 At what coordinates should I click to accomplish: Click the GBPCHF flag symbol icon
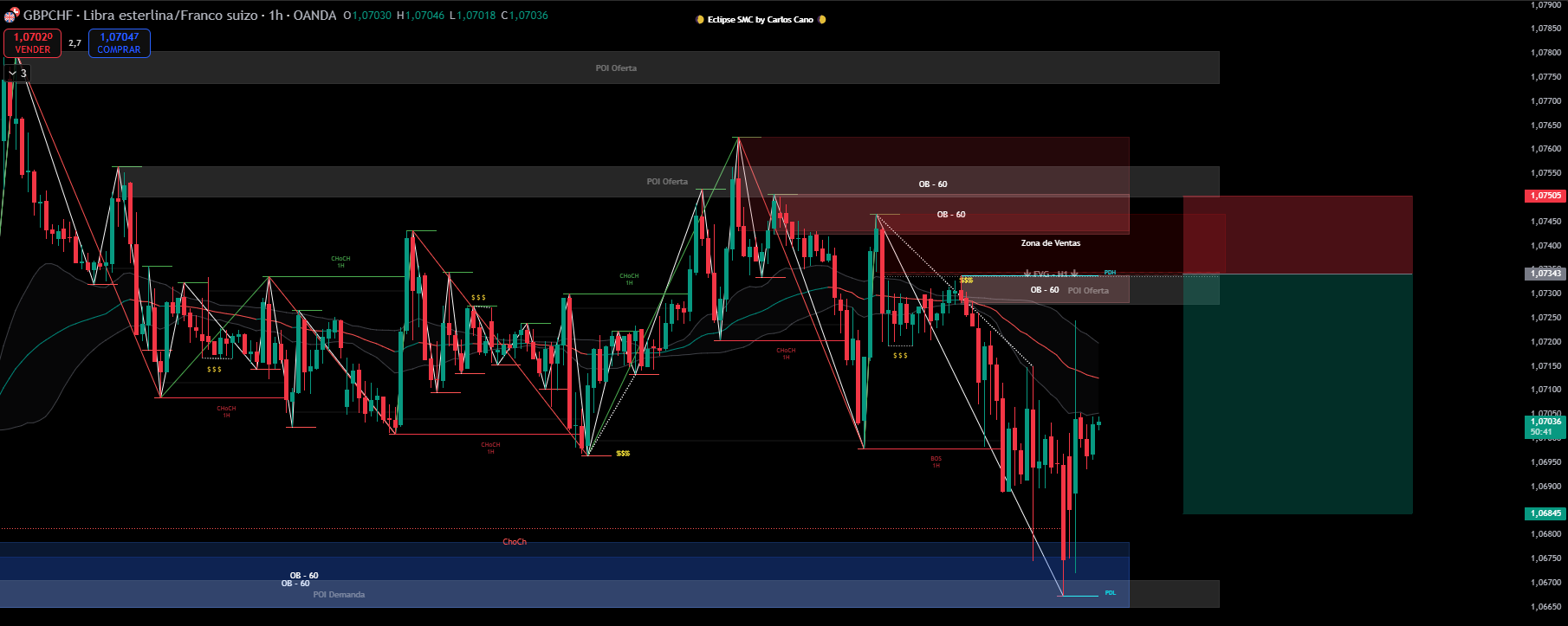(11, 16)
